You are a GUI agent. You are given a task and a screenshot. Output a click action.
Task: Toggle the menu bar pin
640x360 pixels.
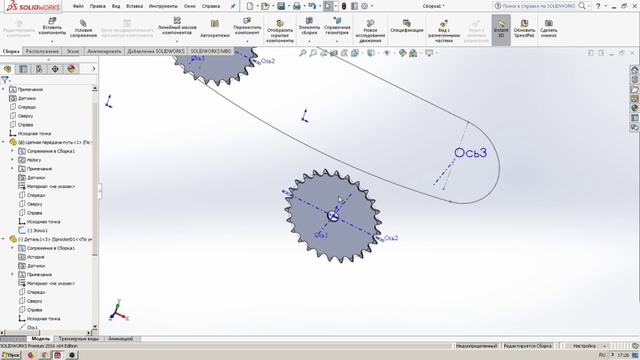[x=233, y=6]
